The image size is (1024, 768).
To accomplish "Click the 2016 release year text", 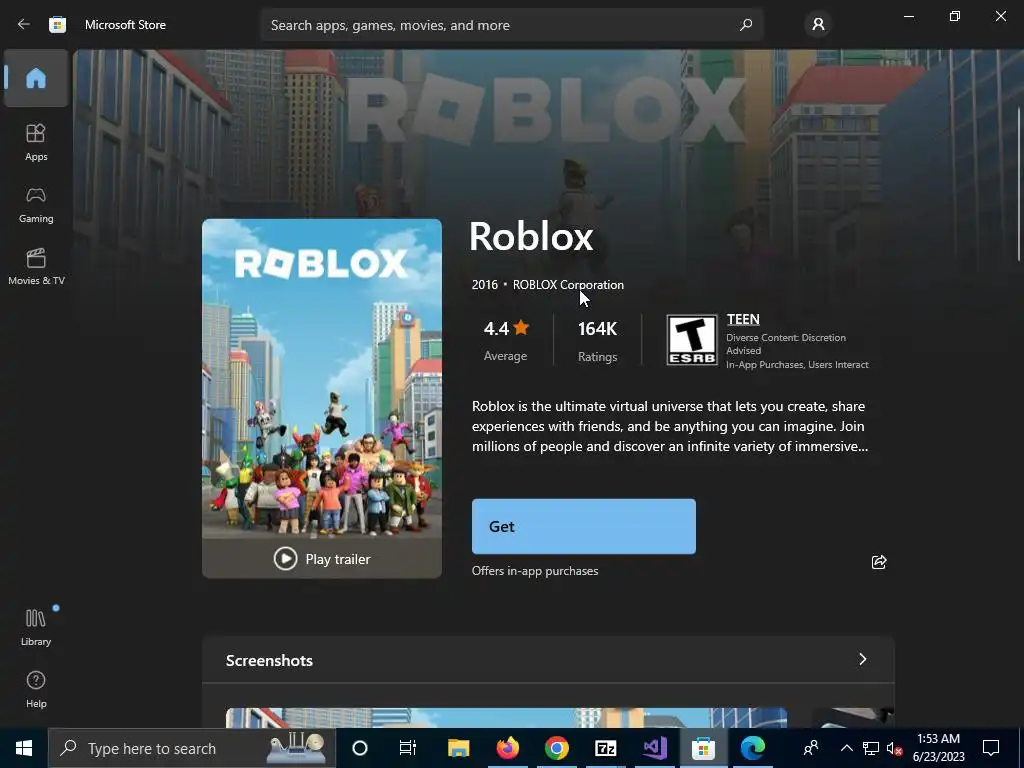I will point(485,285).
